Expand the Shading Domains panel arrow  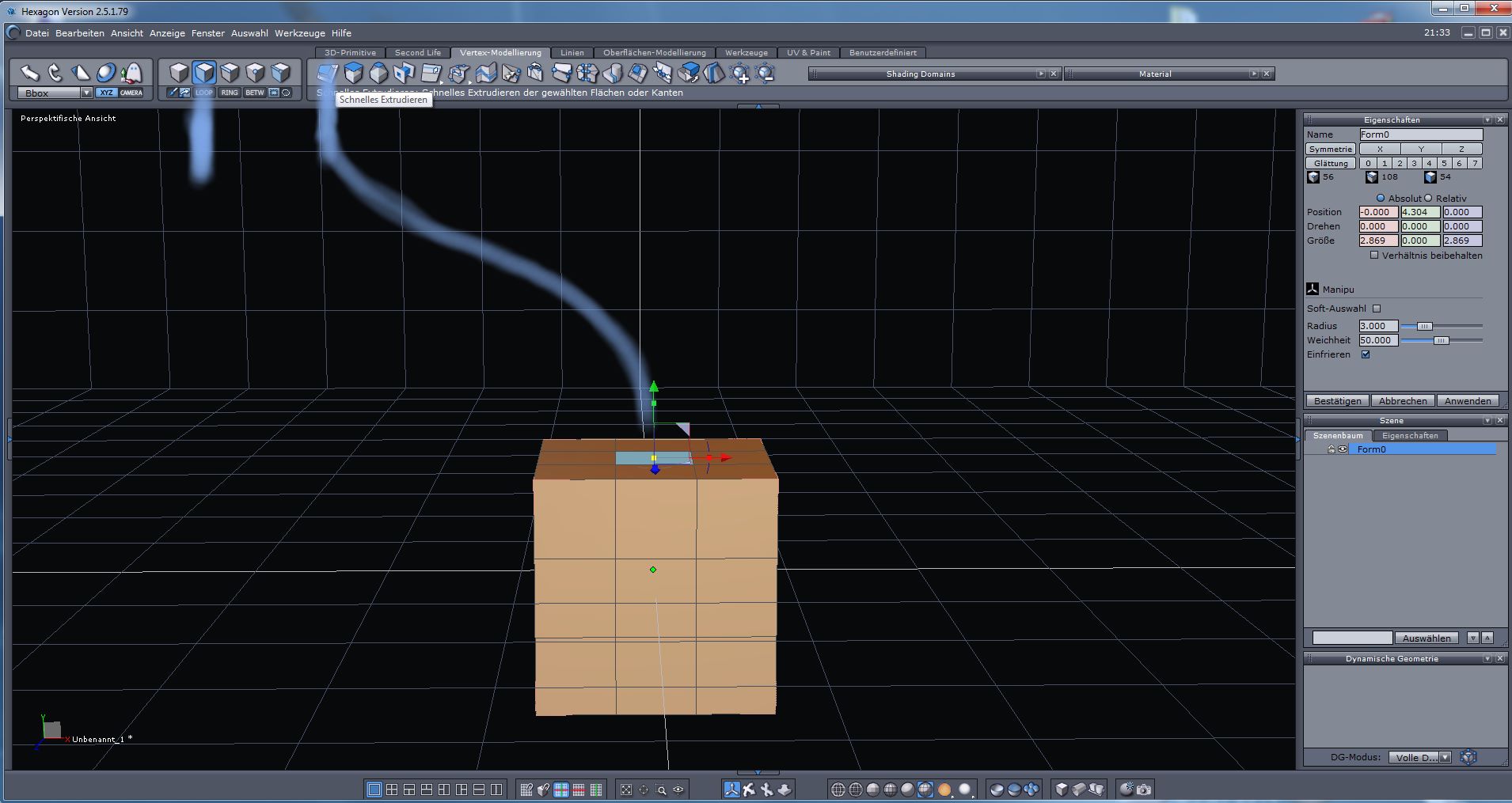(x=1041, y=74)
